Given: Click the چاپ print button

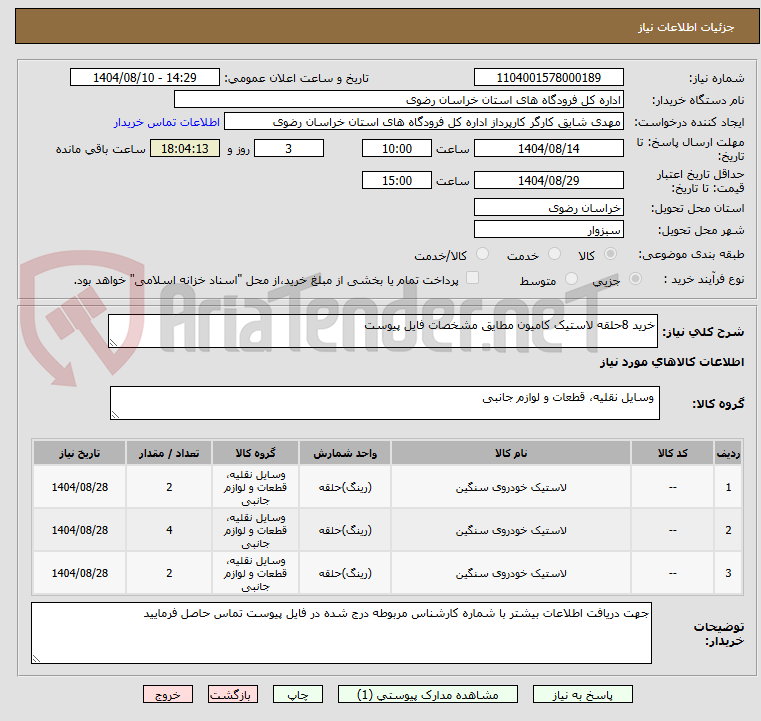Looking at the screenshot, I should pyautogui.click(x=298, y=694).
